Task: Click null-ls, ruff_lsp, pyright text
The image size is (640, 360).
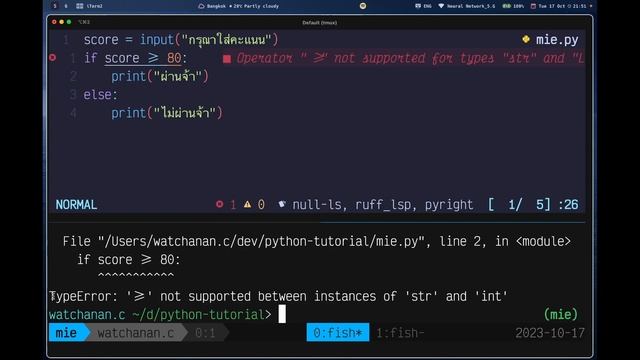Action: 382,204
